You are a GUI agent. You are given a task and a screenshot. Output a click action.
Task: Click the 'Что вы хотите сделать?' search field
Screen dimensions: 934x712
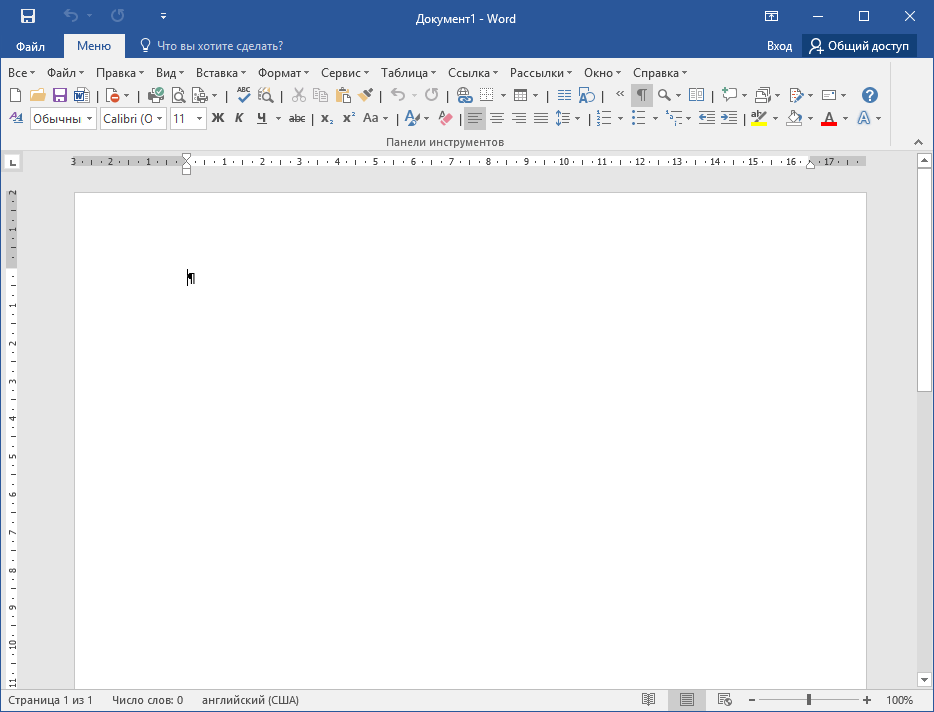(221, 46)
